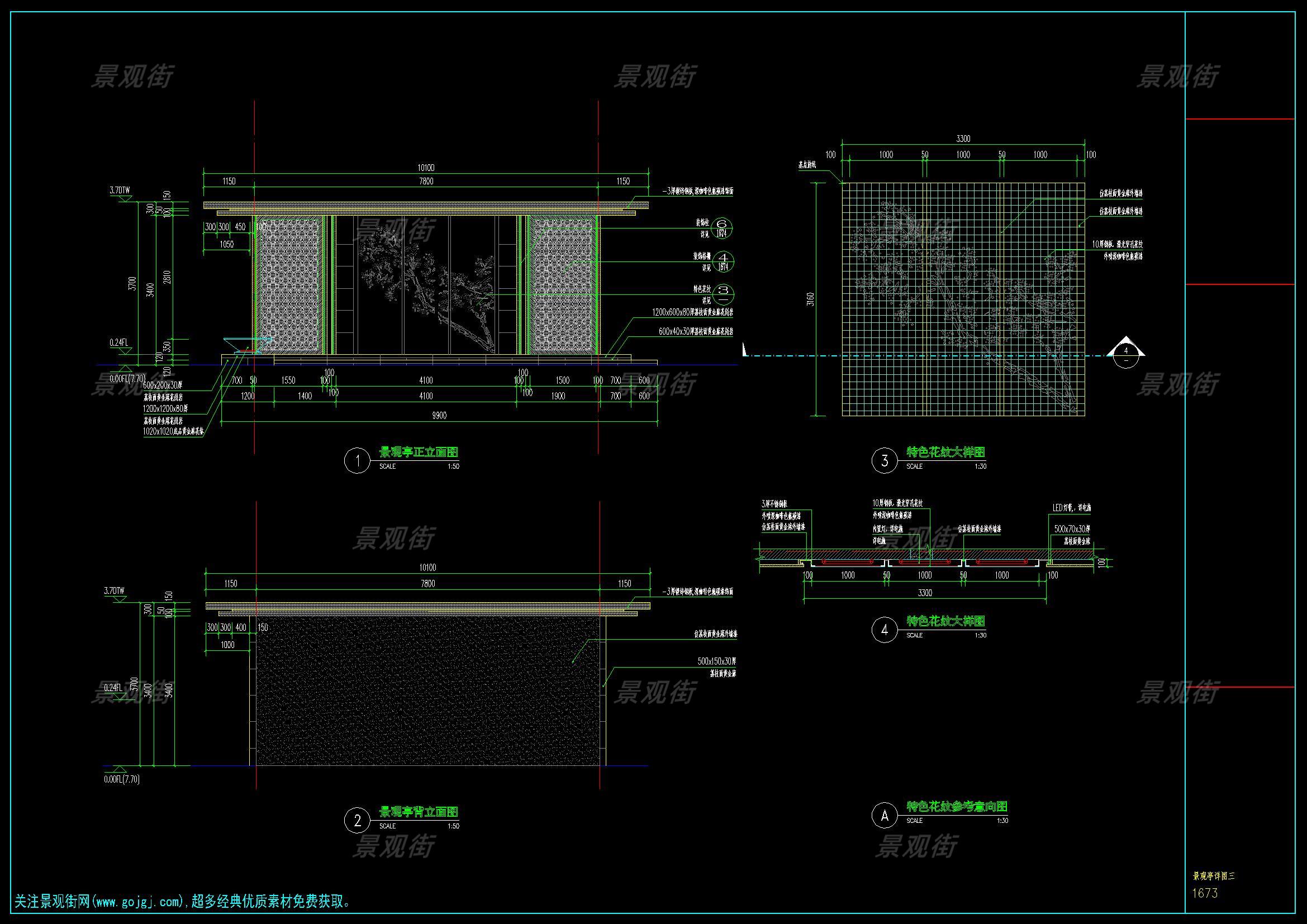Click the 景观亭详图三 sheet name text
1307x924 pixels.
[1214, 877]
